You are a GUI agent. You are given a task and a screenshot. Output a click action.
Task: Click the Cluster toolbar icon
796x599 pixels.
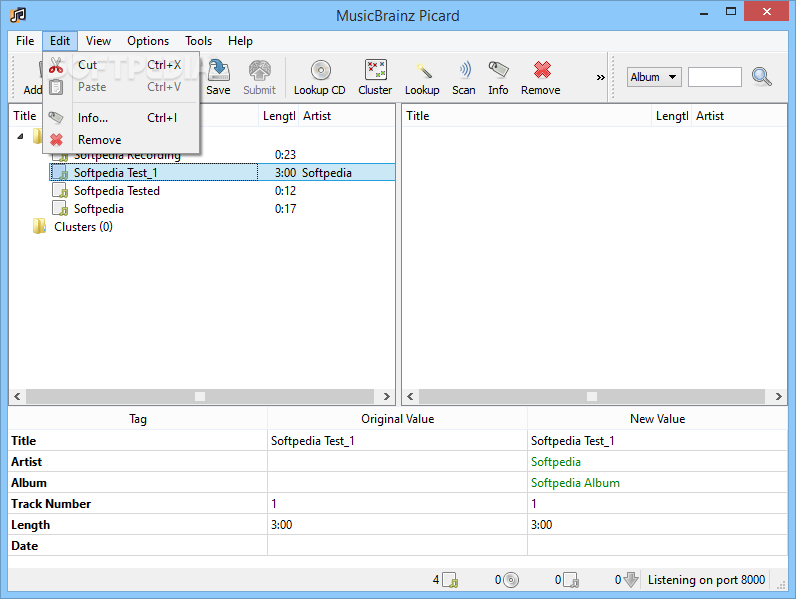coord(376,70)
